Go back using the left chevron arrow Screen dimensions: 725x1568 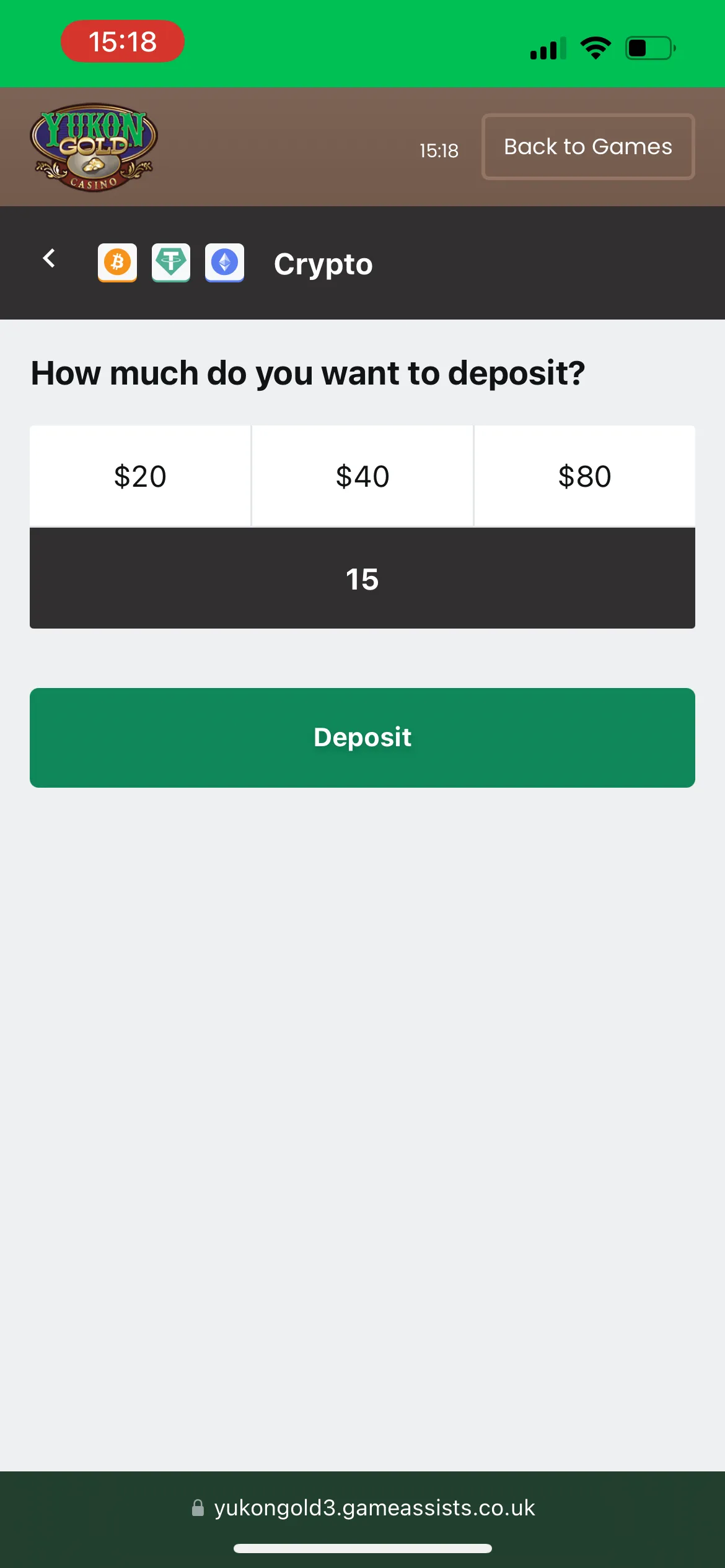coord(49,258)
